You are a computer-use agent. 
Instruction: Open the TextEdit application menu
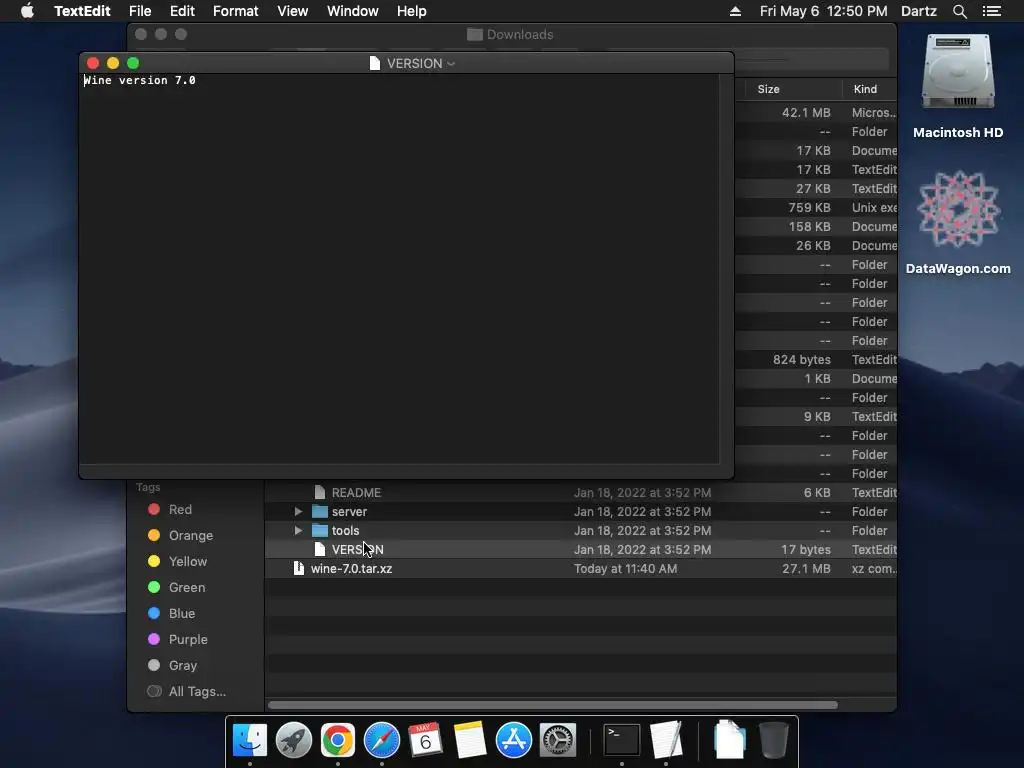(x=82, y=11)
